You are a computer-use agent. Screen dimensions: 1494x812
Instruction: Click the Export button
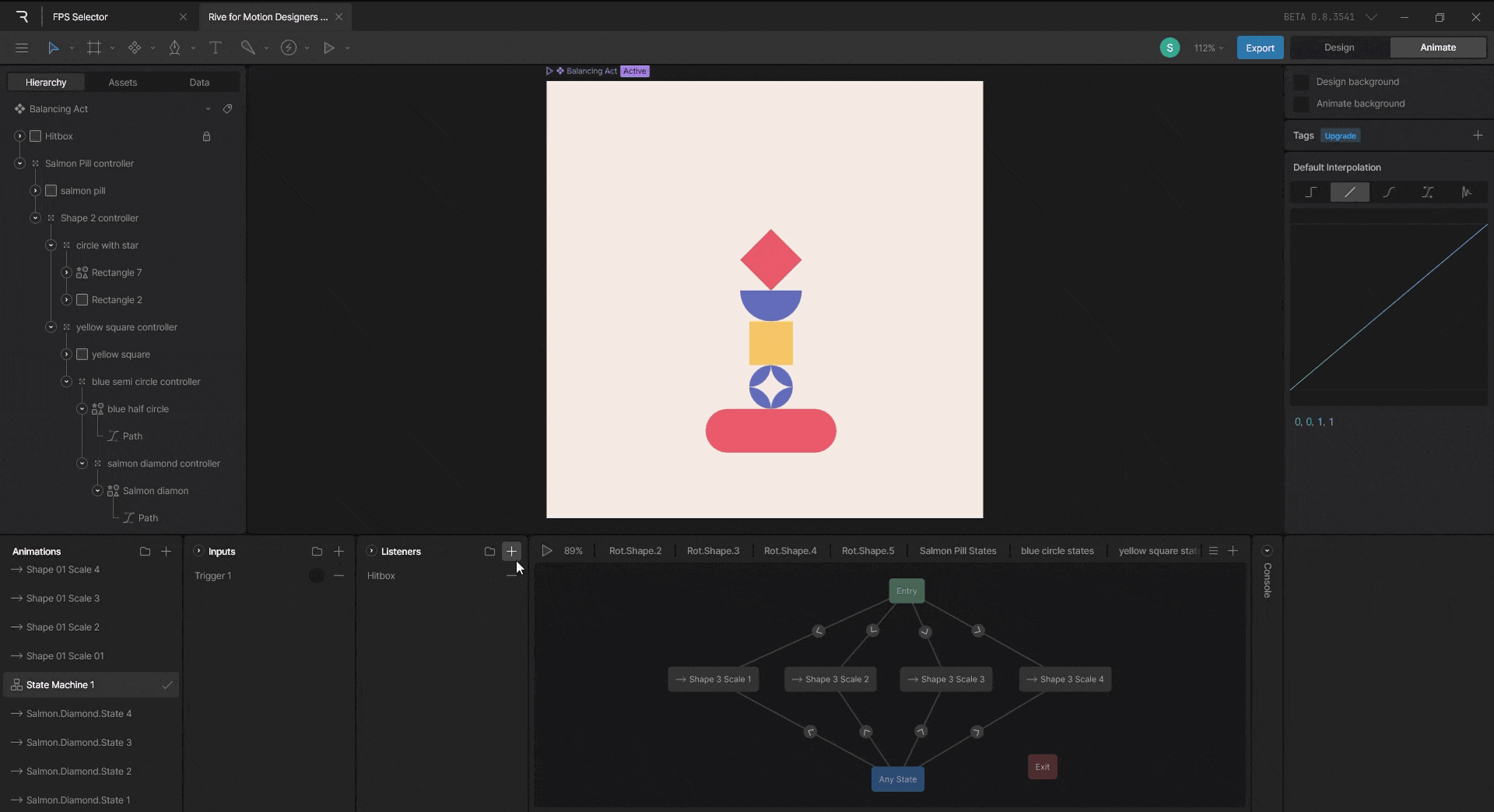[x=1260, y=47]
